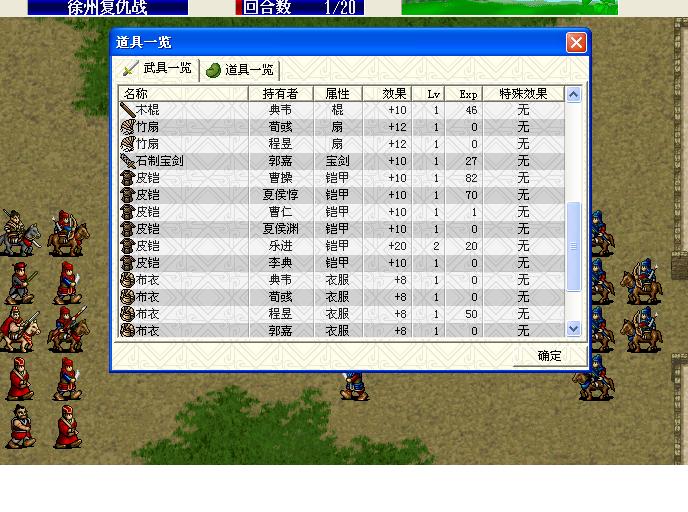688x512 pixels.
Task: Sort by the 持有者 column header
Action: click(x=280, y=93)
